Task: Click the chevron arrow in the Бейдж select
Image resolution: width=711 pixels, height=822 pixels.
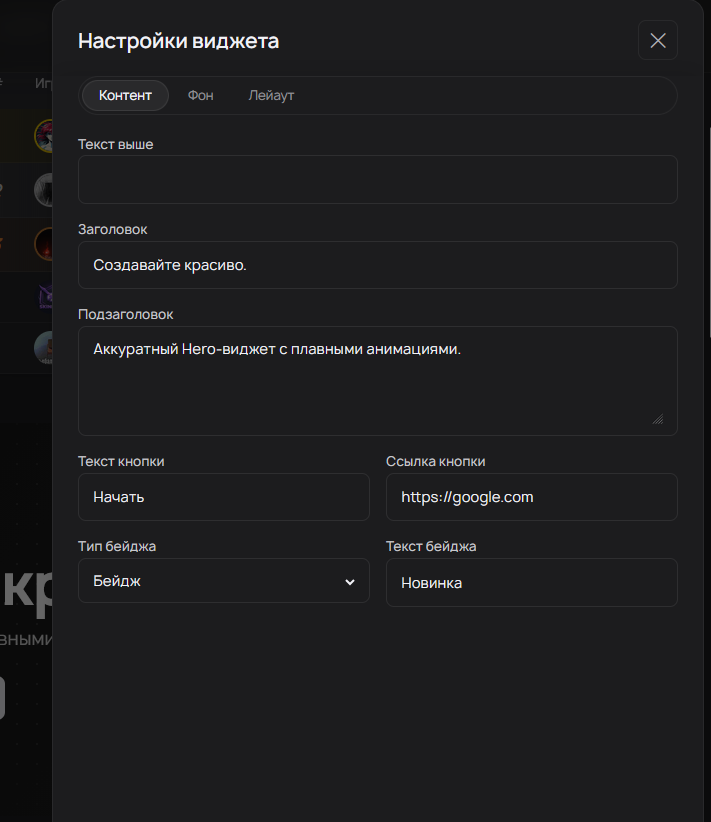Action: coord(349,582)
